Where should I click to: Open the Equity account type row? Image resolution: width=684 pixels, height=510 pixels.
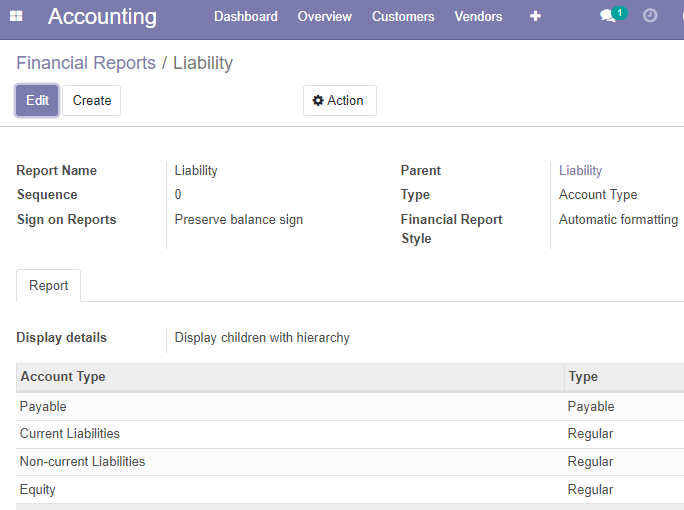coord(350,489)
